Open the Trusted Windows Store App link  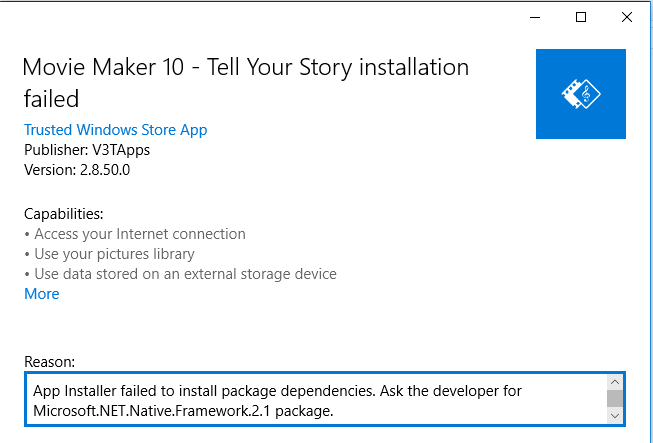coord(115,130)
